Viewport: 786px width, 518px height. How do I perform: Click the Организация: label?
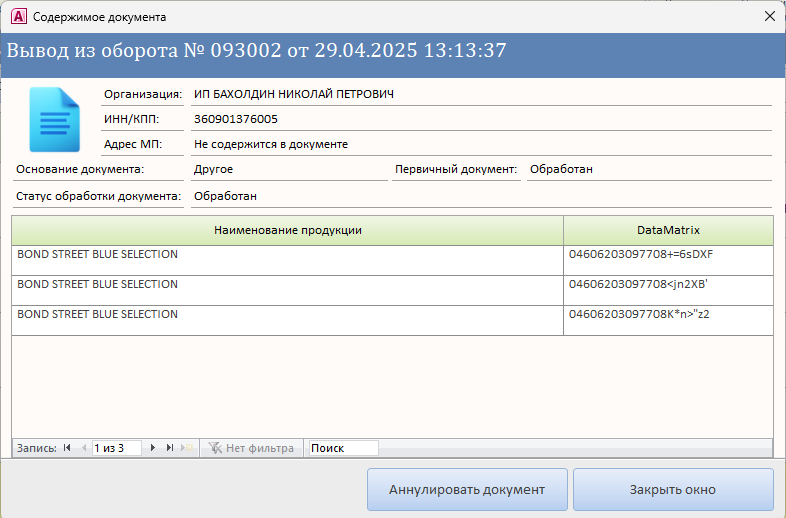coord(143,94)
